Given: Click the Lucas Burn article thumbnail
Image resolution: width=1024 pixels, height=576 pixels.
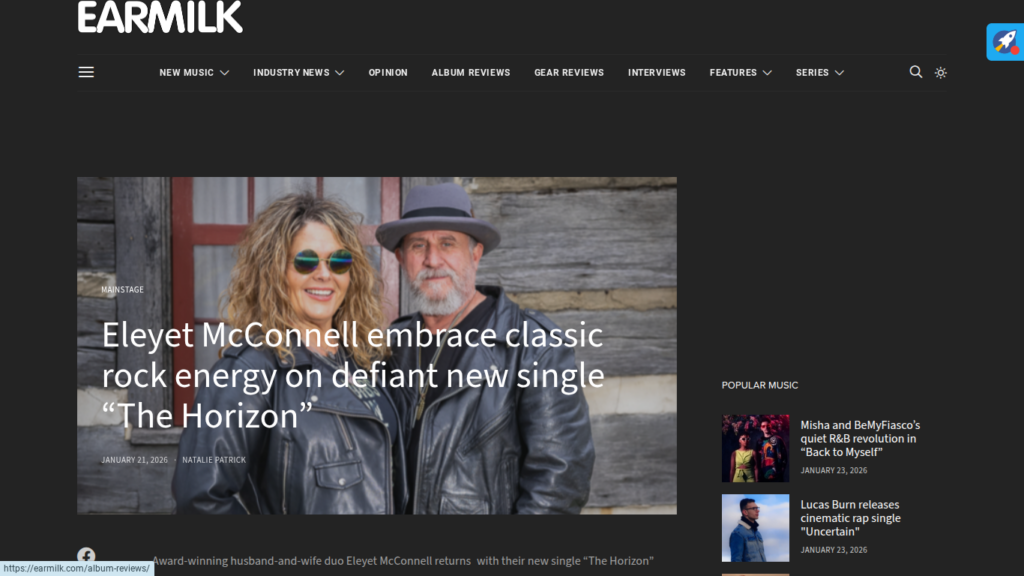Looking at the screenshot, I should (755, 528).
